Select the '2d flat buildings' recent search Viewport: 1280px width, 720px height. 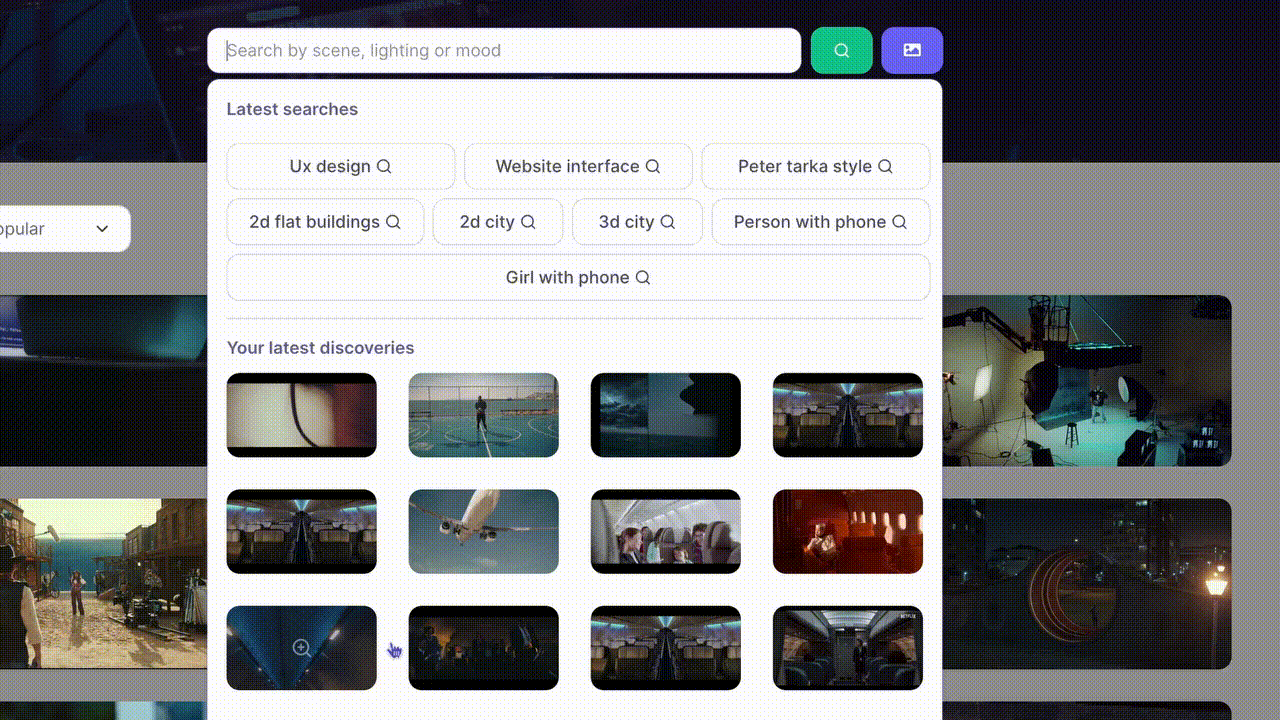pos(325,222)
